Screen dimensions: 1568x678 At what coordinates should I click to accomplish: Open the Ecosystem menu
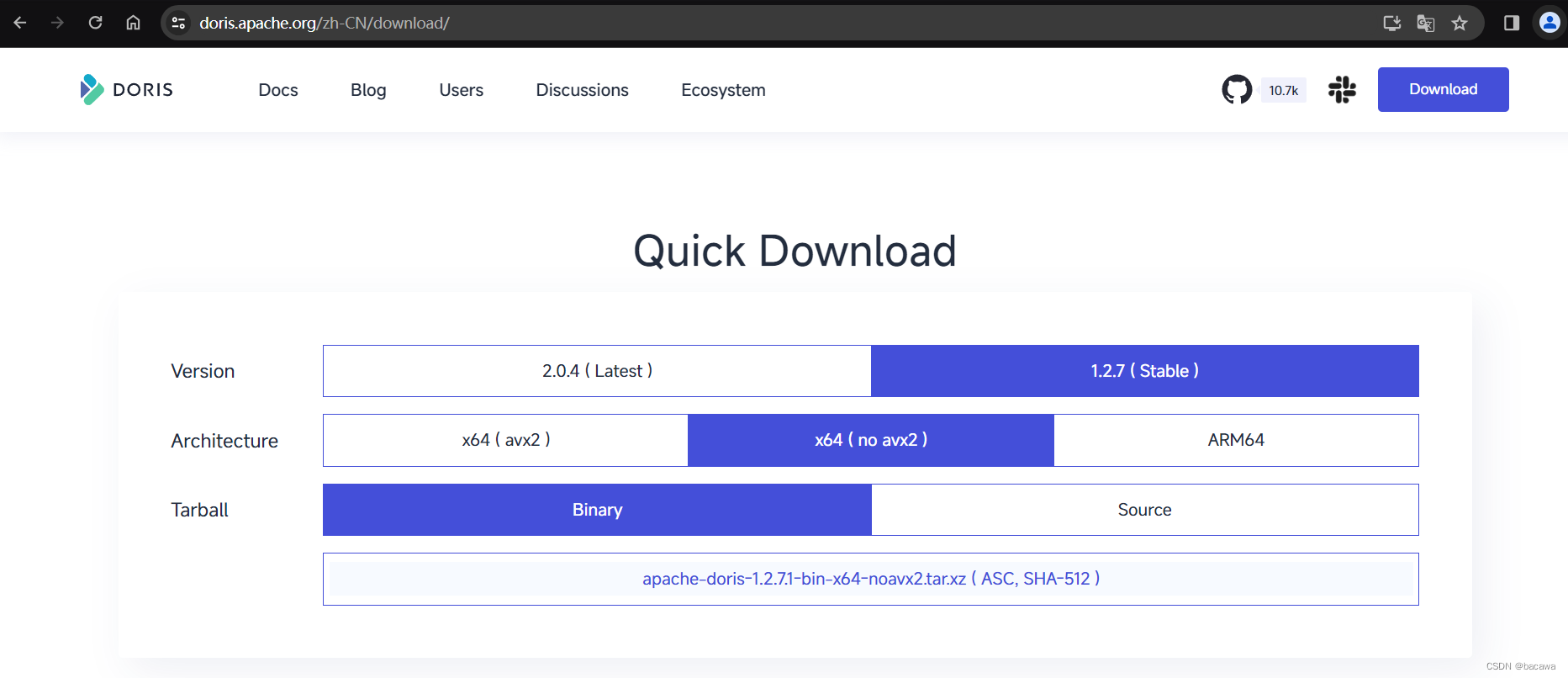tap(723, 90)
